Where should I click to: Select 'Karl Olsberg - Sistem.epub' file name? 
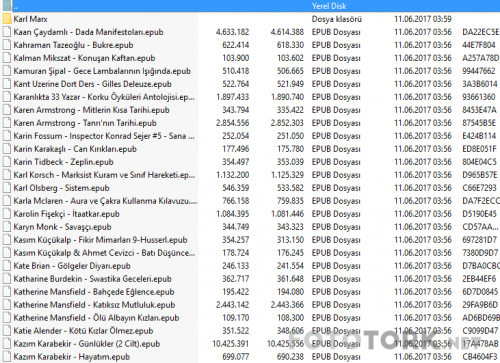[61, 188]
